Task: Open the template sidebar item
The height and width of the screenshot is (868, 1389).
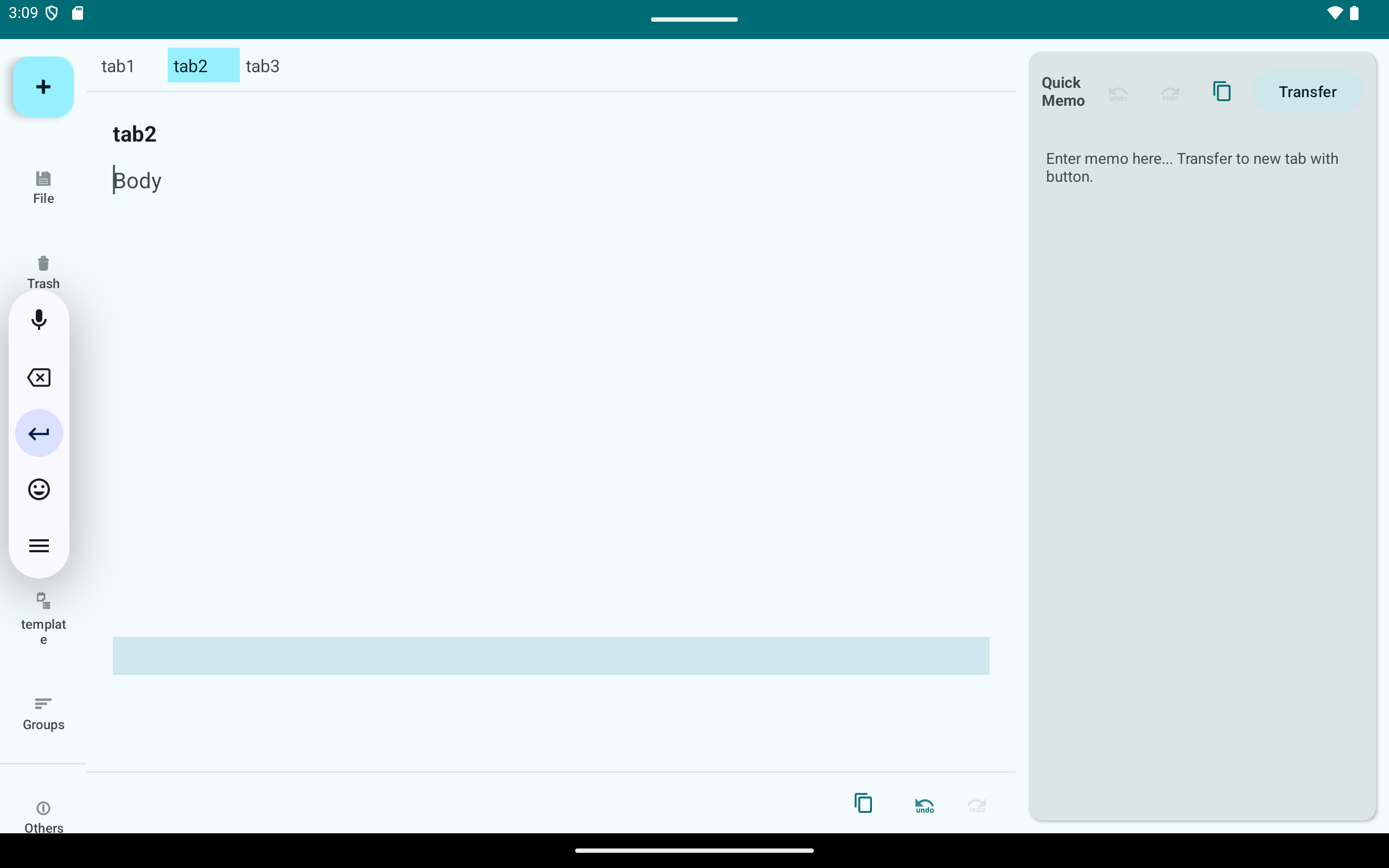Action: 43,619
